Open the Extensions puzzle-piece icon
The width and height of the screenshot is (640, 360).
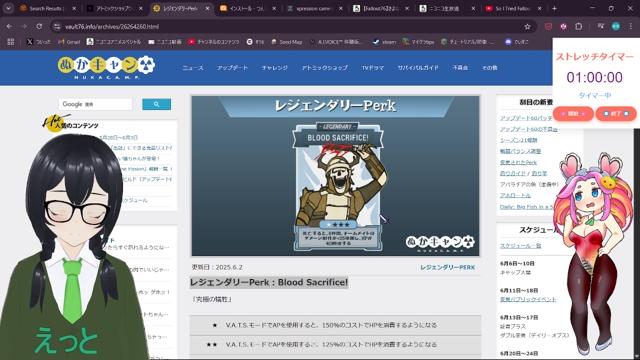(579, 27)
